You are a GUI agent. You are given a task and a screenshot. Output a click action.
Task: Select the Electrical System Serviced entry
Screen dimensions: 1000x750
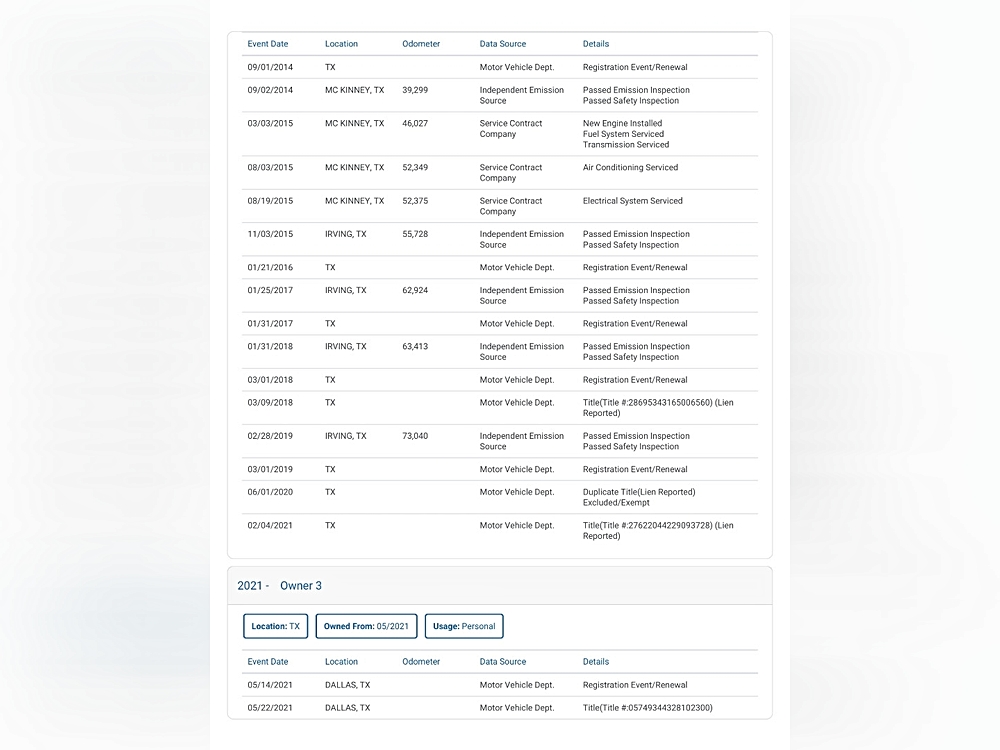[632, 201]
